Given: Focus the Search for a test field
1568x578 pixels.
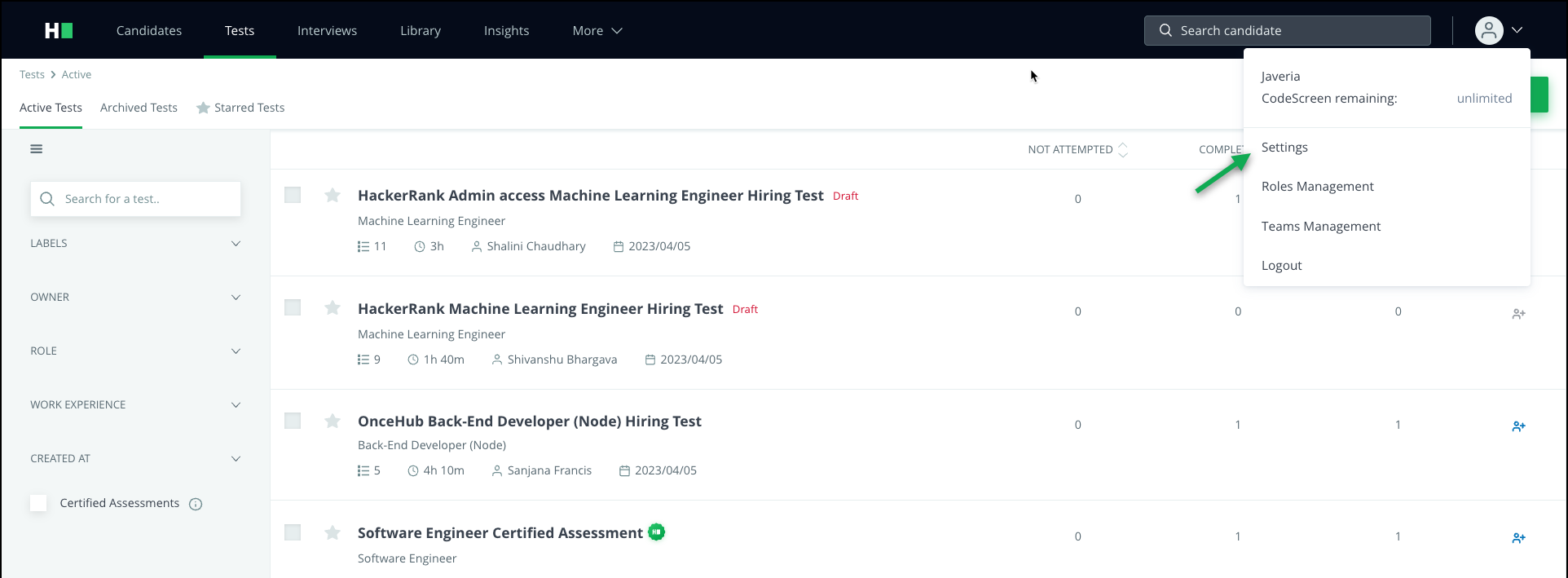Looking at the screenshot, I should (135, 199).
